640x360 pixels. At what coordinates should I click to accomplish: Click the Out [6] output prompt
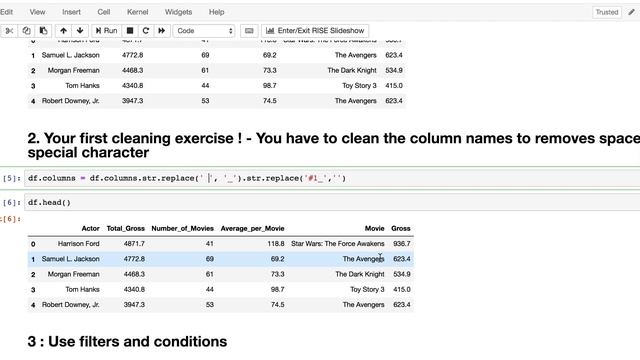click(x=11, y=219)
